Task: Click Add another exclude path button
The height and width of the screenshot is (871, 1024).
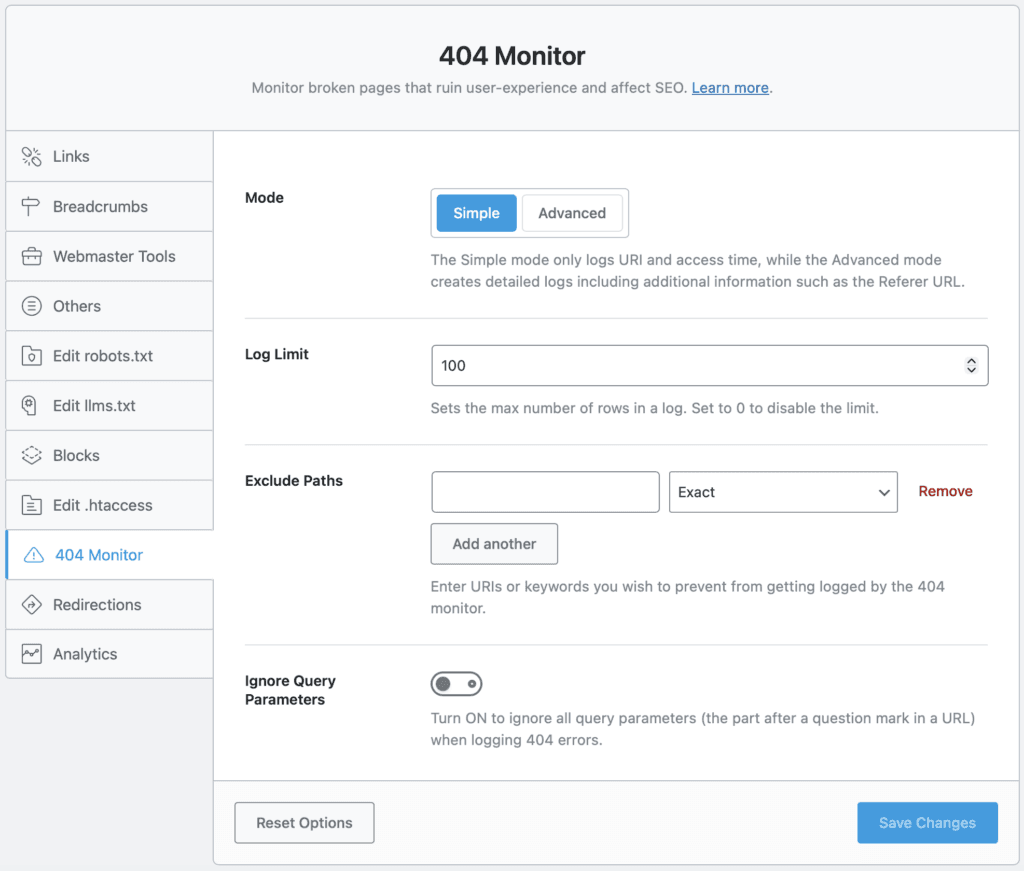Action: 494,544
